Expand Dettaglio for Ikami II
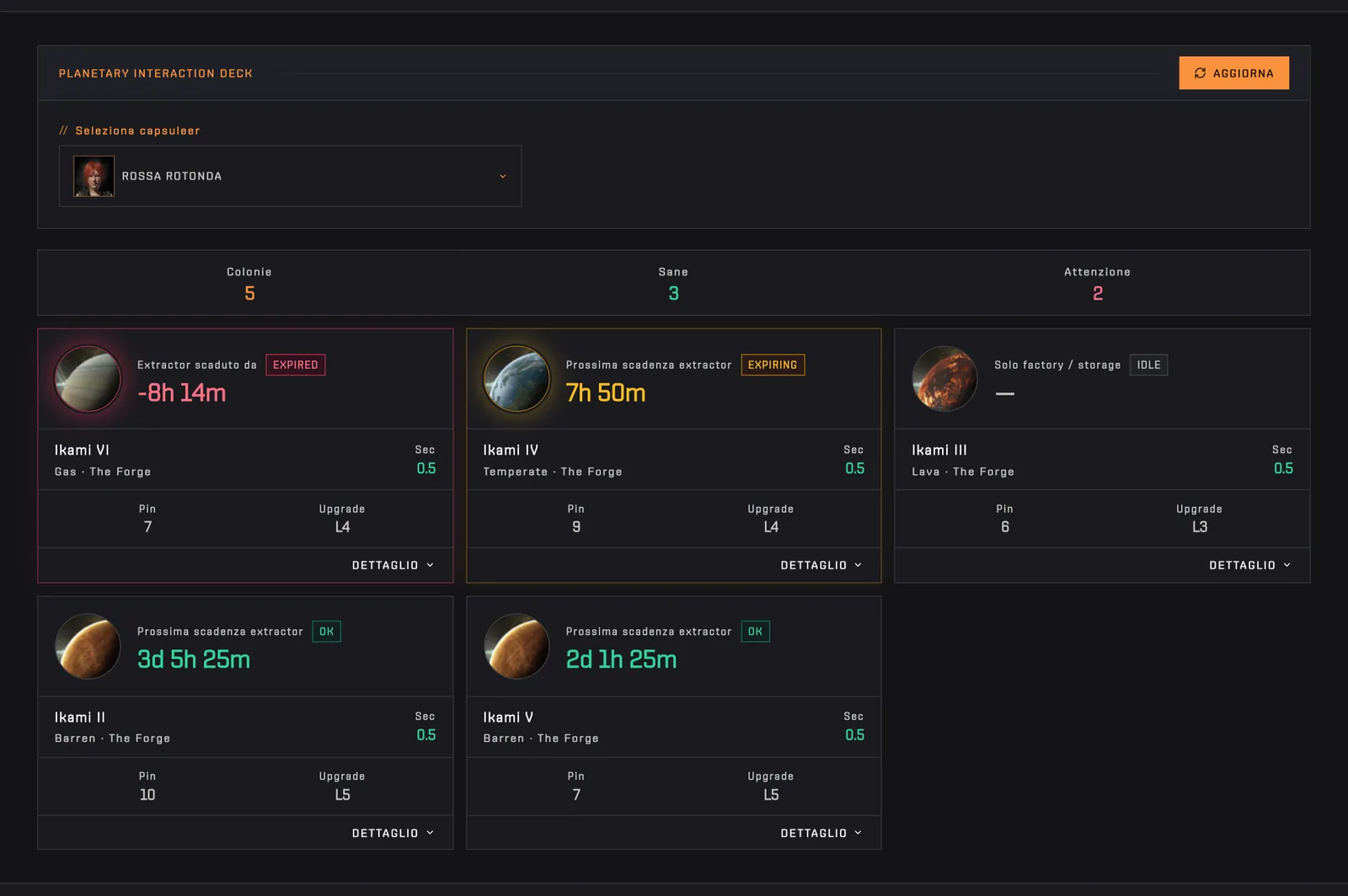Screen dimensions: 1348x896 (393, 833)
